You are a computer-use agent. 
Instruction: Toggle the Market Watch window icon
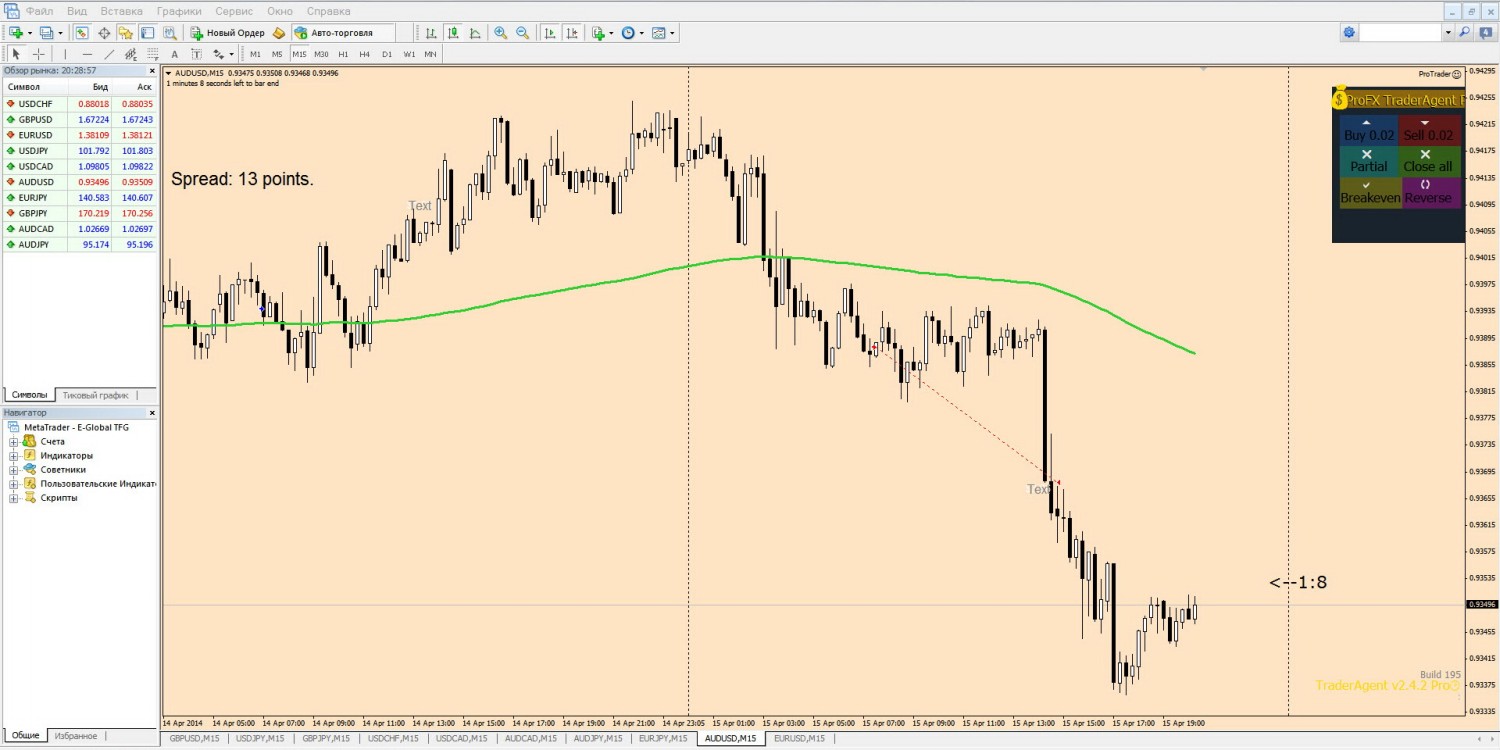click(82, 33)
